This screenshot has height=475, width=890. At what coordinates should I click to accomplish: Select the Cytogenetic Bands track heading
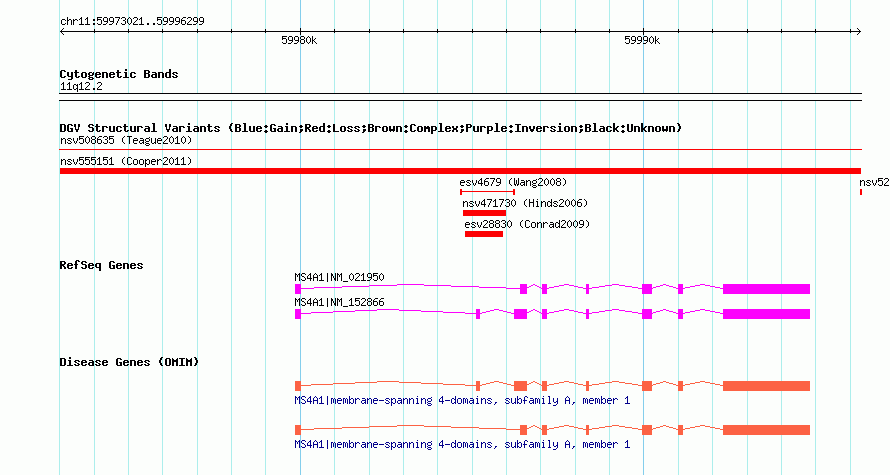(x=119, y=74)
